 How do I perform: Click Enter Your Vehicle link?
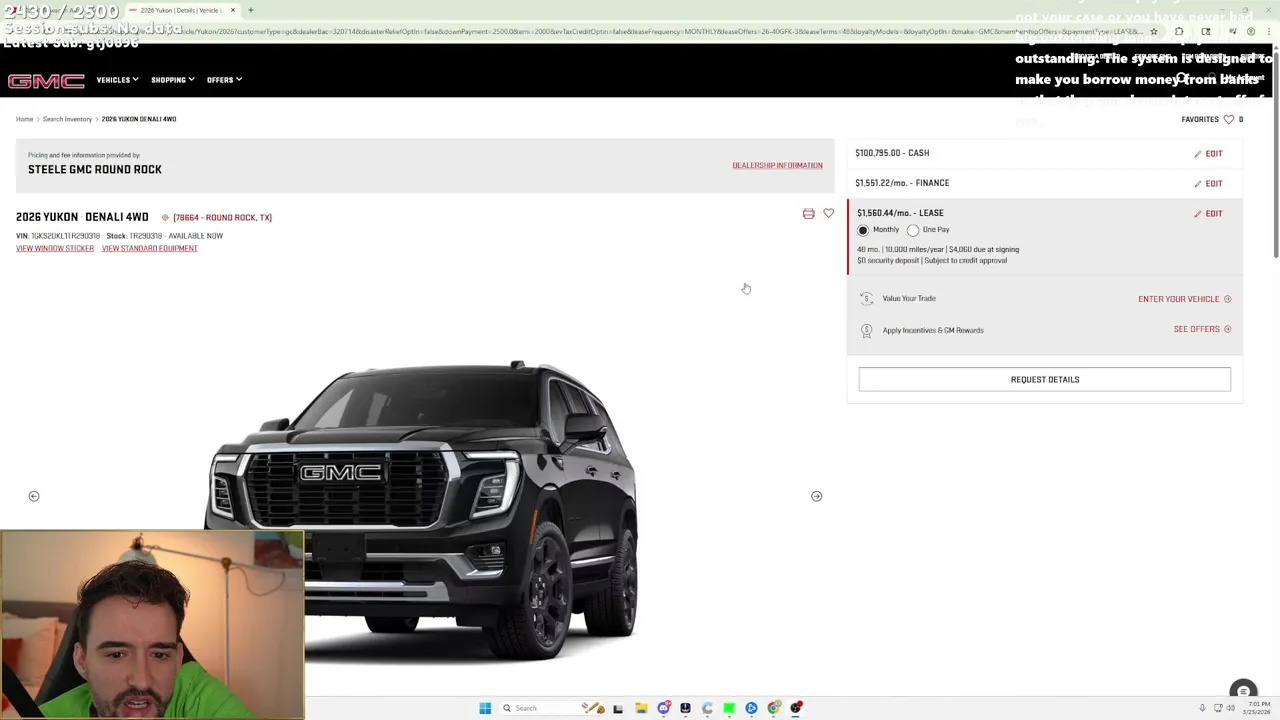1184,299
